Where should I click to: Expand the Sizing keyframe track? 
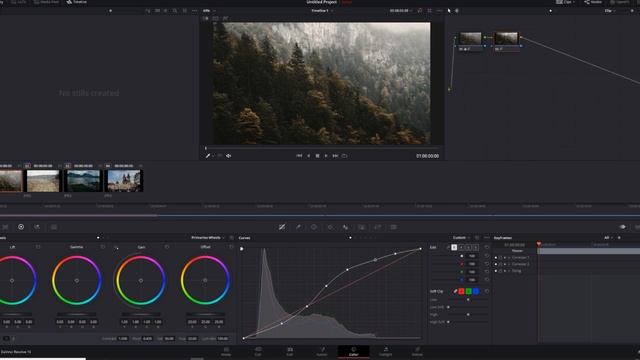click(x=509, y=271)
